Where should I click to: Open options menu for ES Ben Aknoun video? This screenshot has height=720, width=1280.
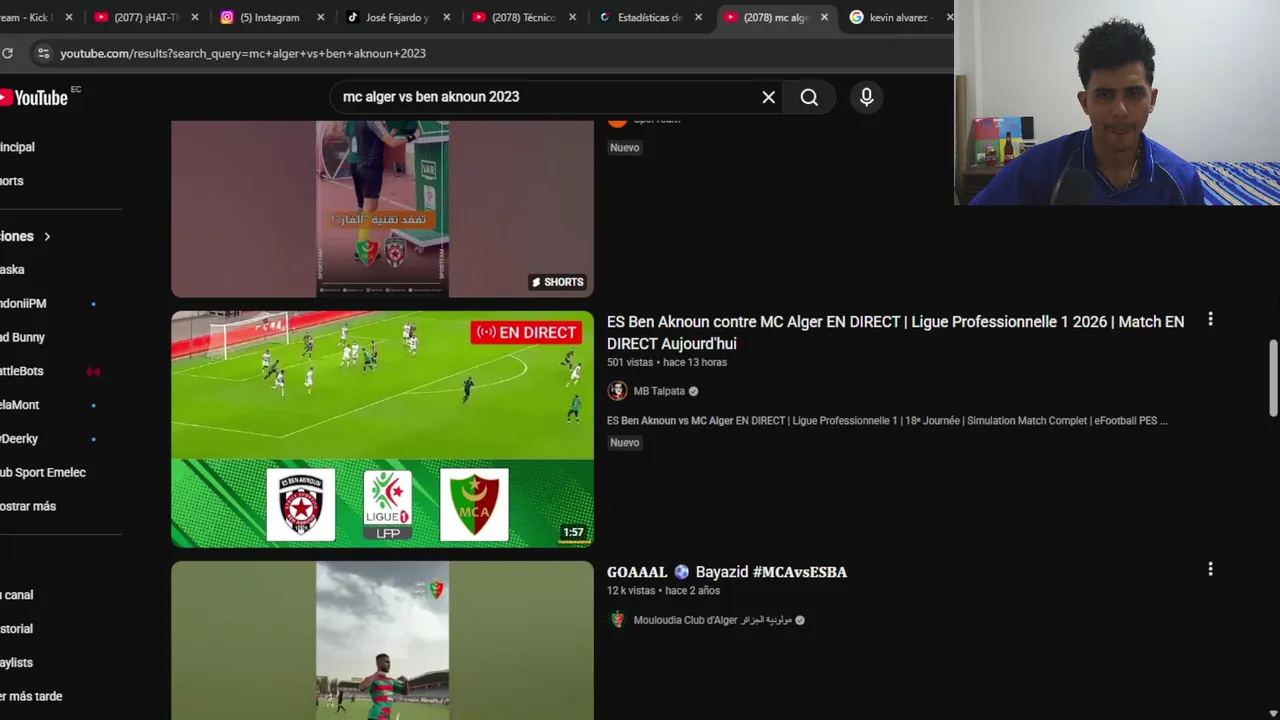tap(1210, 319)
